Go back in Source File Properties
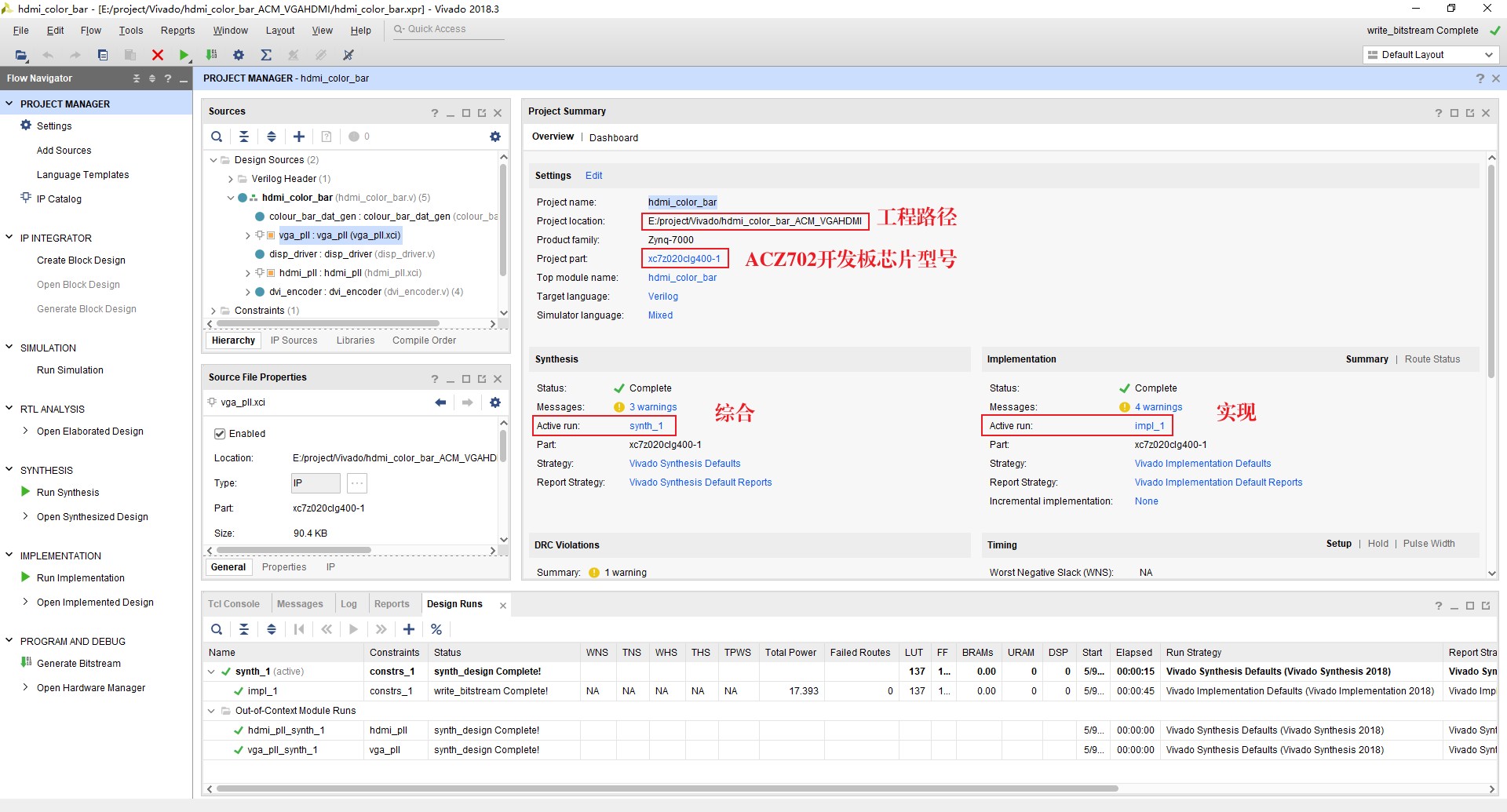1507x812 pixels. [x=440, y=402]
